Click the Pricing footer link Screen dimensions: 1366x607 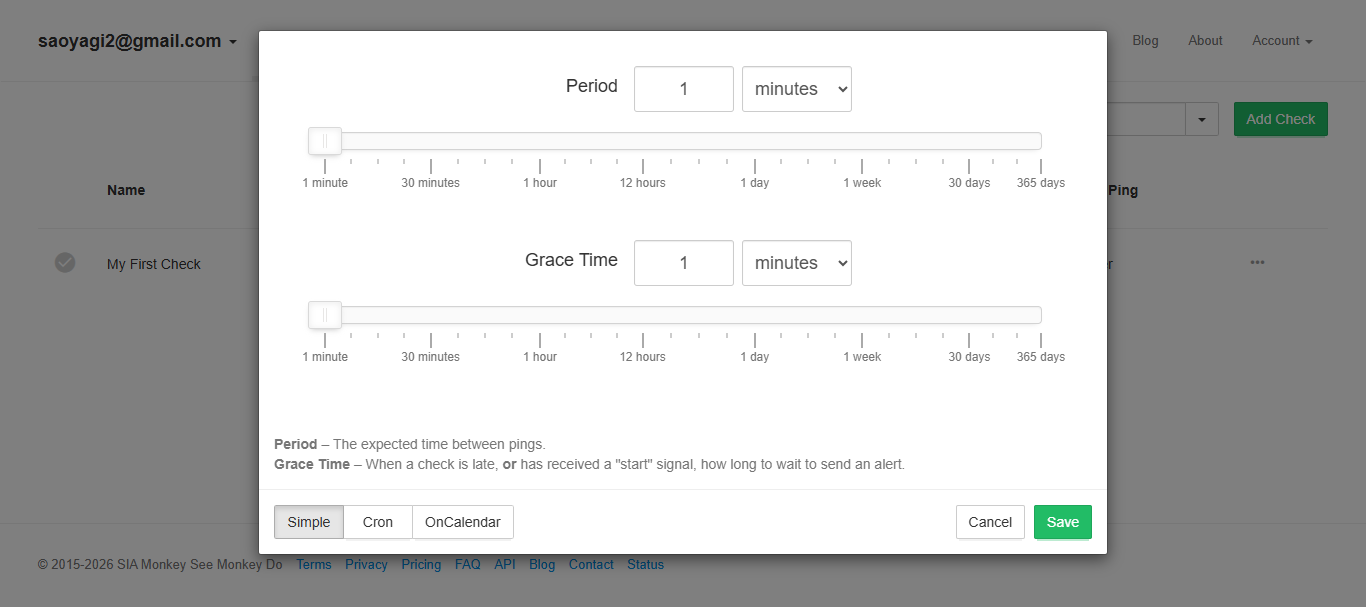click(421, 565)
